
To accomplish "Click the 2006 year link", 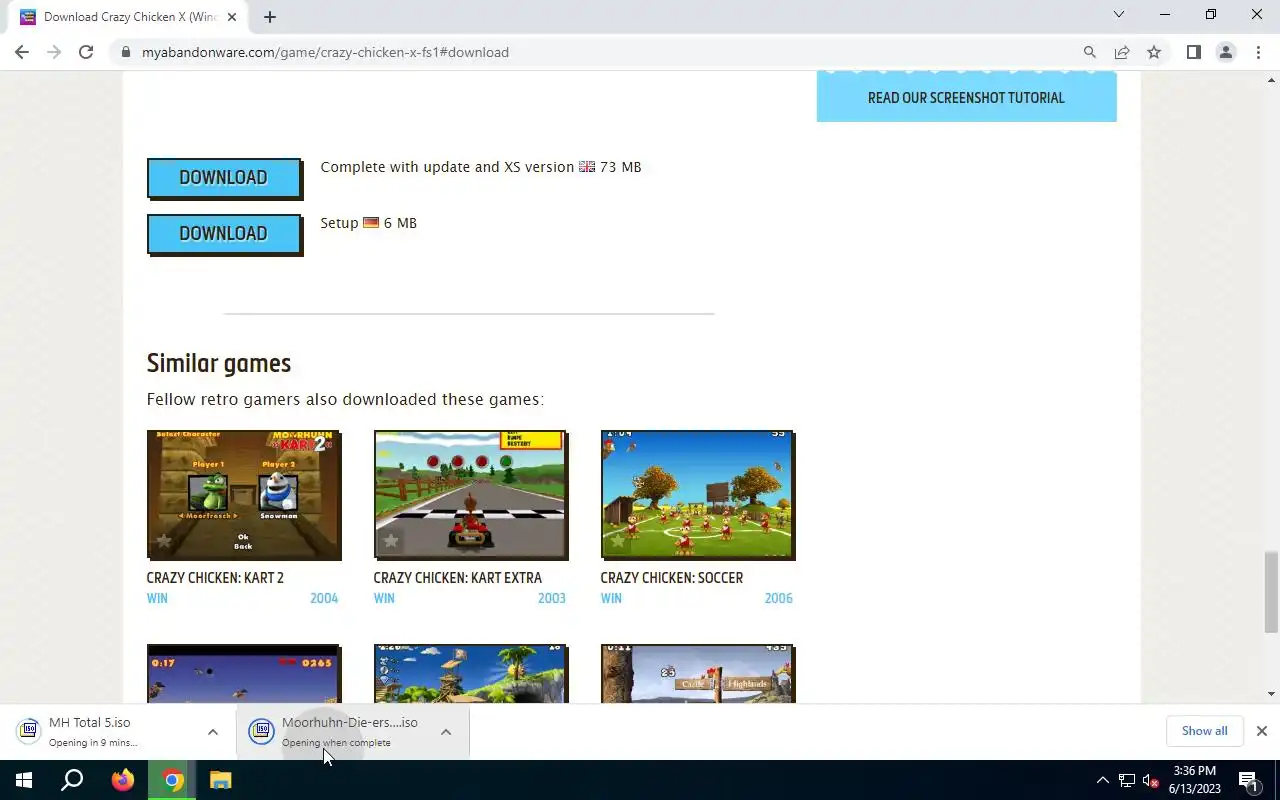I will pyautogui.click(x=778, y=598).
